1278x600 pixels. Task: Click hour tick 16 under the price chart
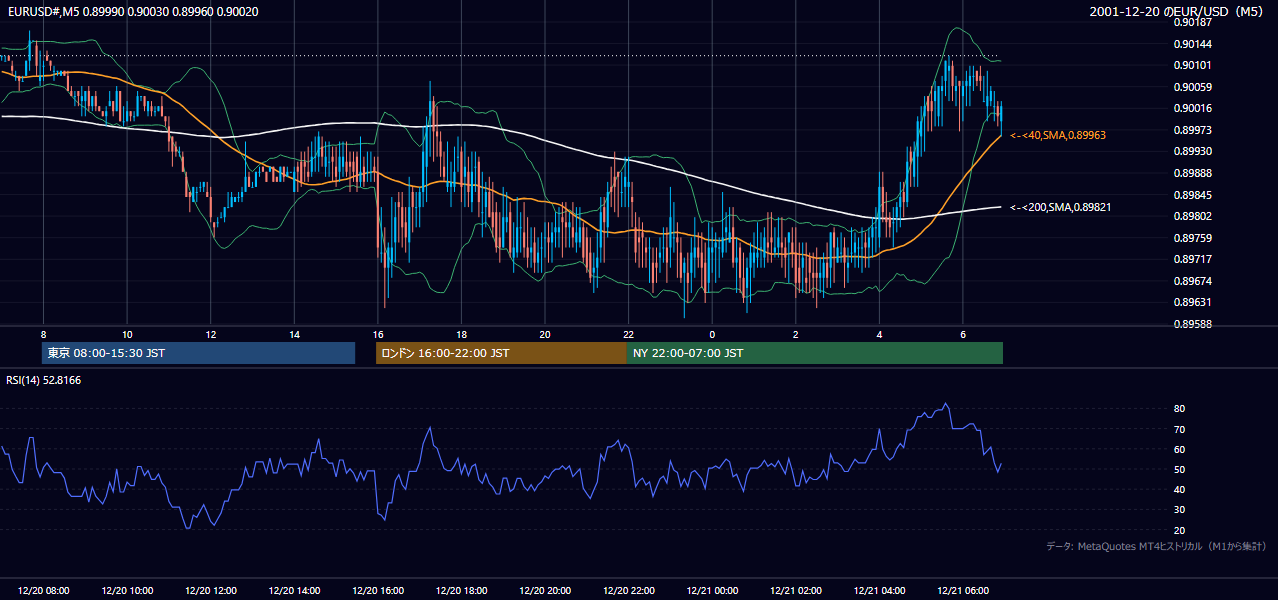(378, 334)
